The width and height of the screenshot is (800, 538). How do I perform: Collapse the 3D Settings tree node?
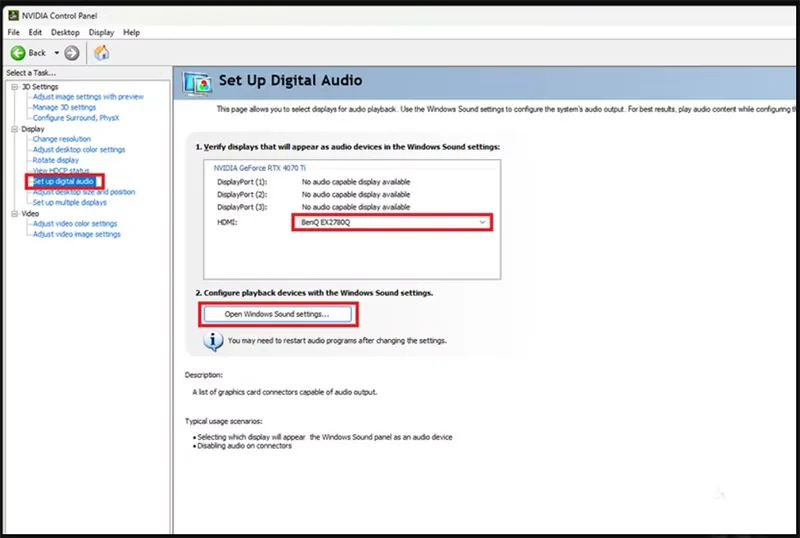click(13, 87)
